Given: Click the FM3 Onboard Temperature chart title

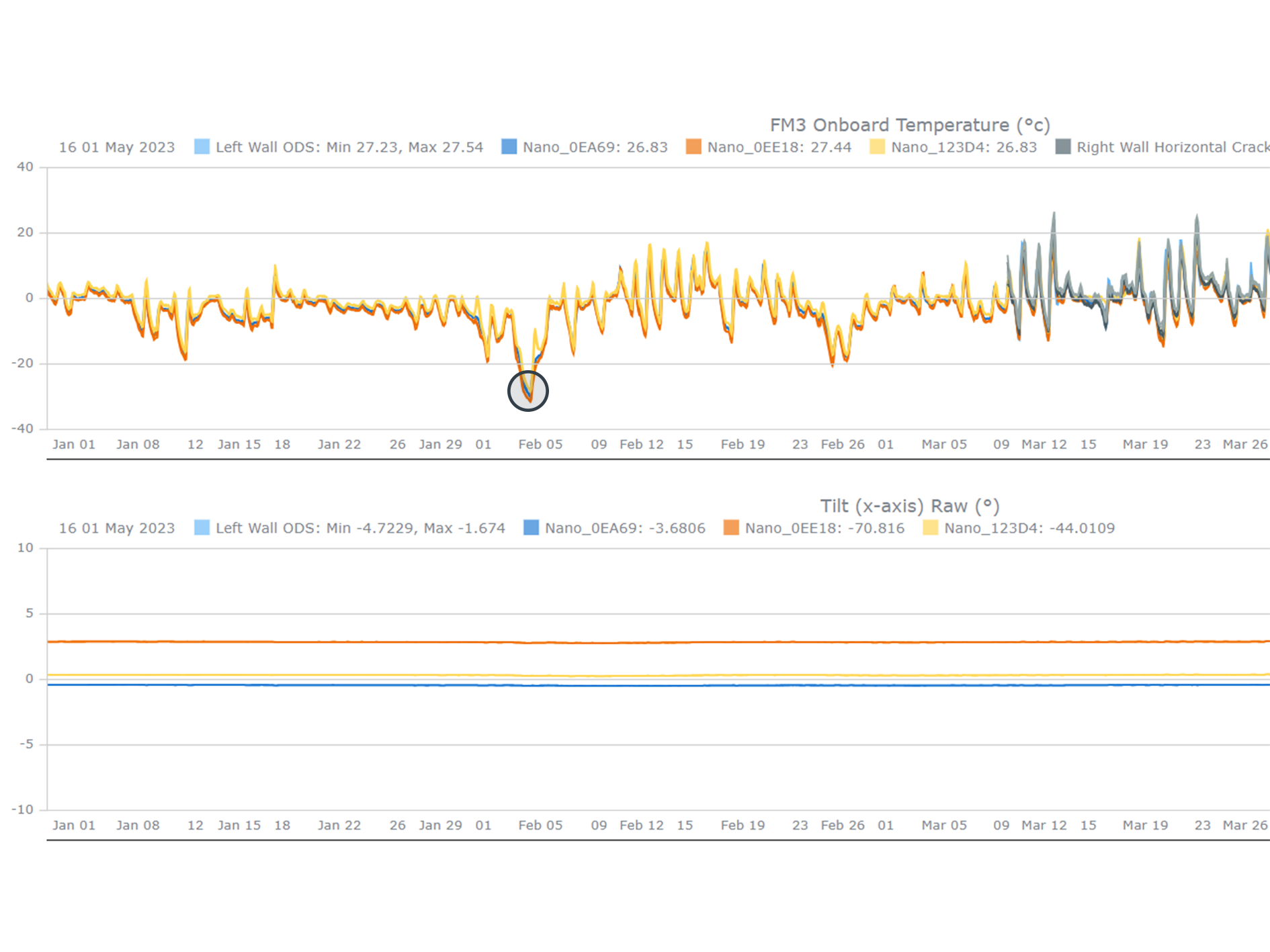Looking at the screenshot, I should point(909,125).
